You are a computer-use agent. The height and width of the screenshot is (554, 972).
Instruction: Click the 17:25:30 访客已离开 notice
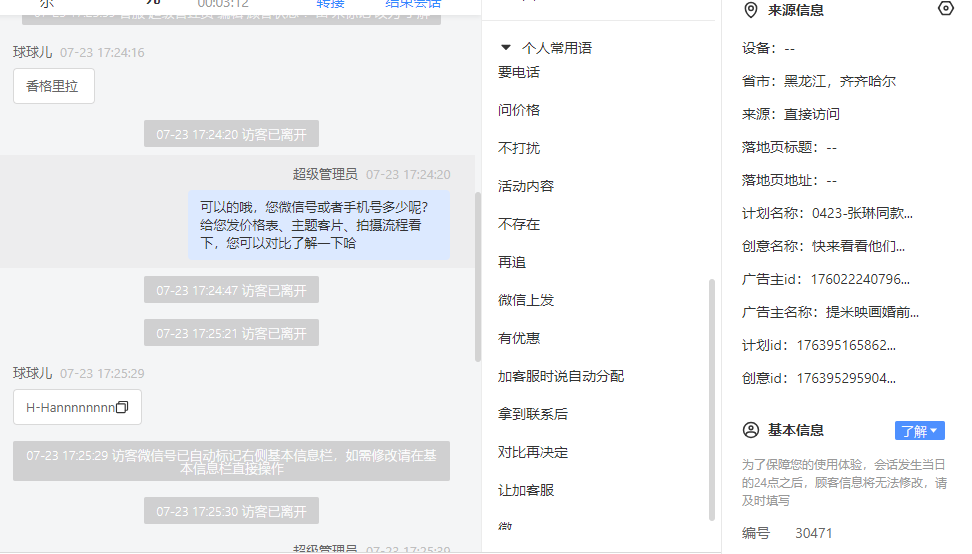coord(231,511)
